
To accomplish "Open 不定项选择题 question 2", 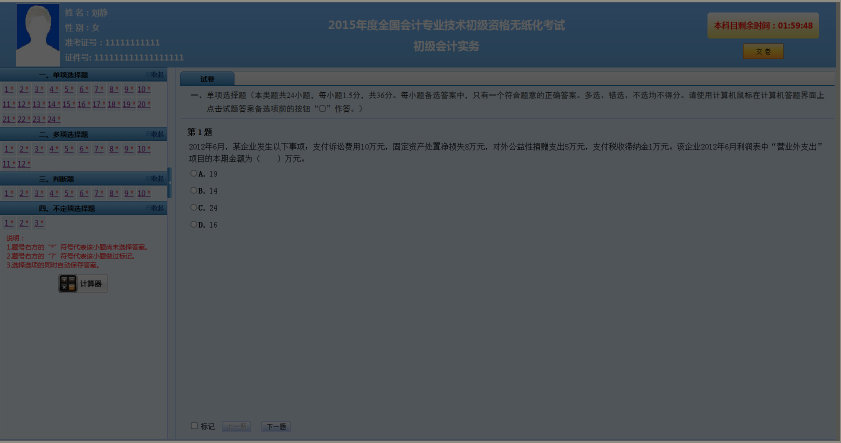I will (x=24, y=223).
